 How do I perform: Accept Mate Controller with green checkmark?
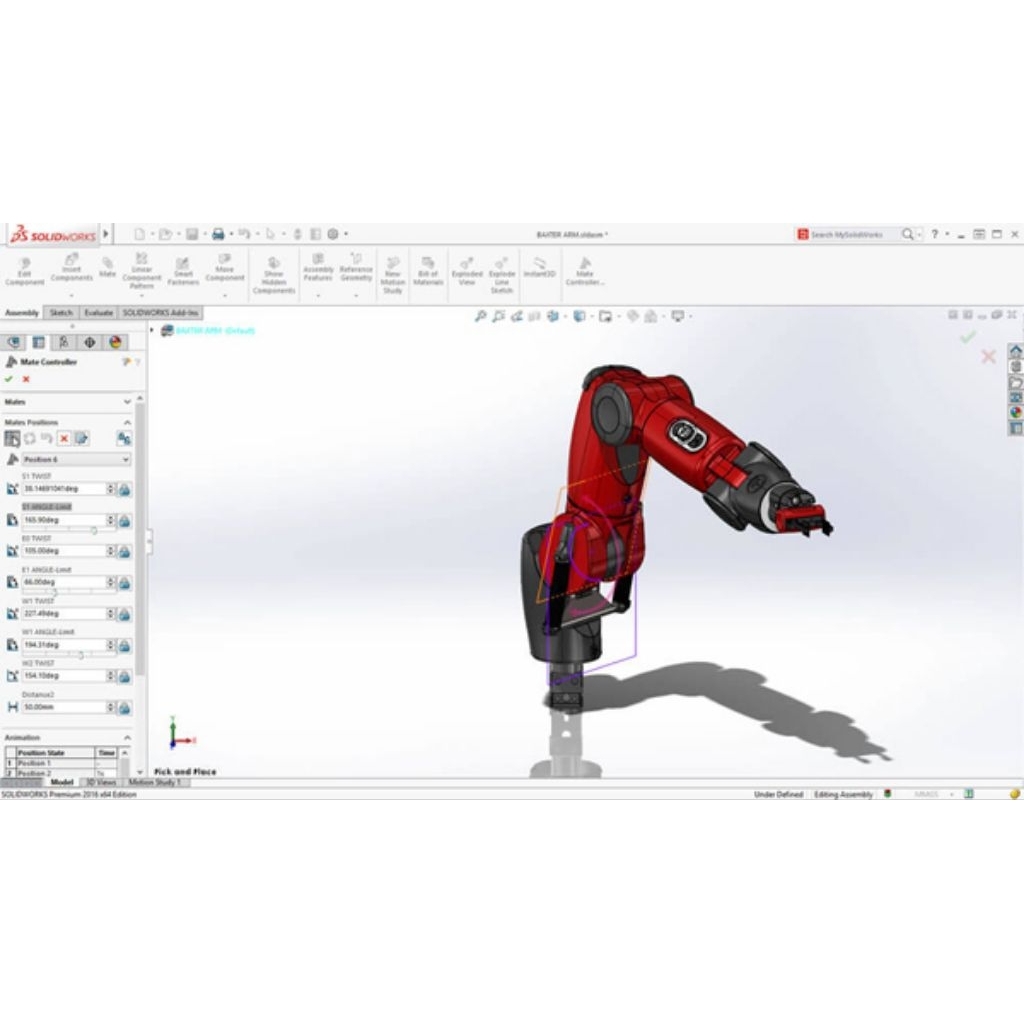click(8, 379)
